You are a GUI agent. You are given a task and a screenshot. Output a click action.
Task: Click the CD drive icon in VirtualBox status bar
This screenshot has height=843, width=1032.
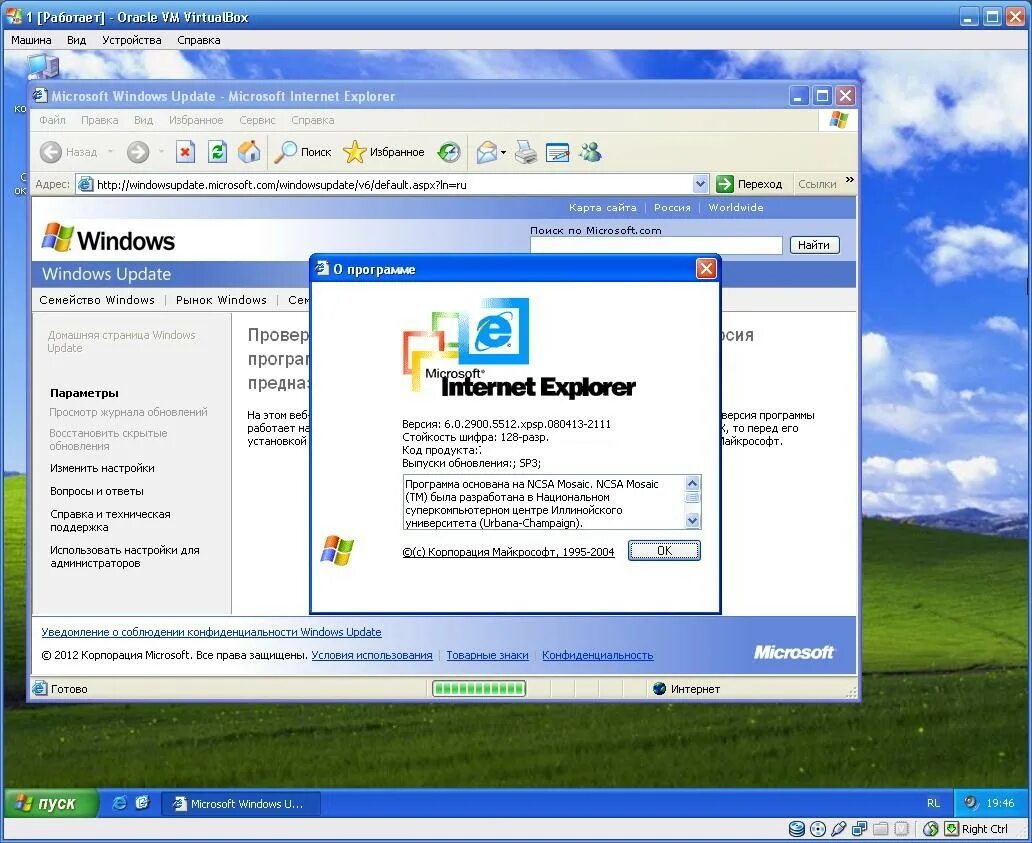coord(818,829)
